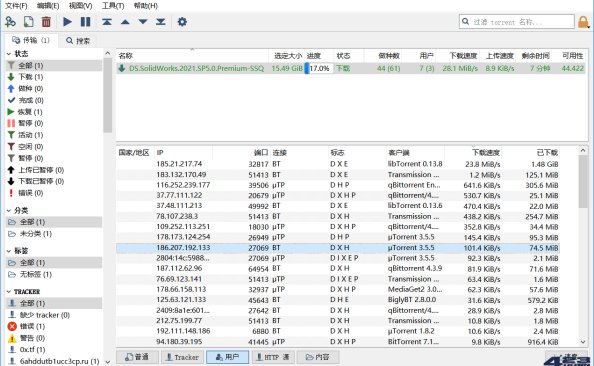This screenshot has height=366, width=594.
Task: Sort torrents by 选定大小 column header
Action: point(286,56)
